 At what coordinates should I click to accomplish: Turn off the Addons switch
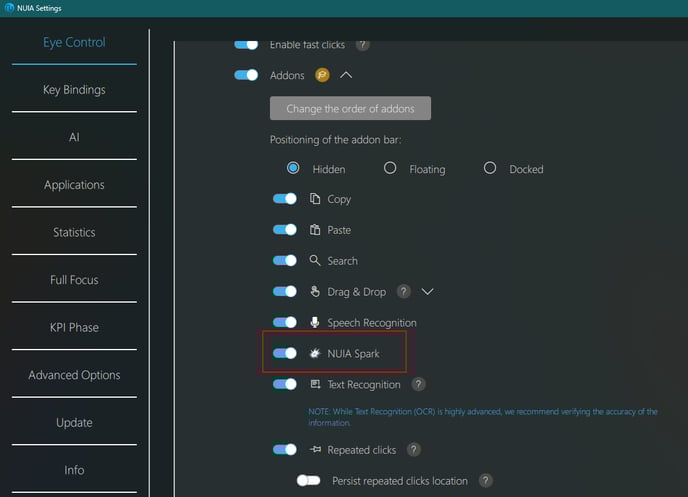click(246, 75)
